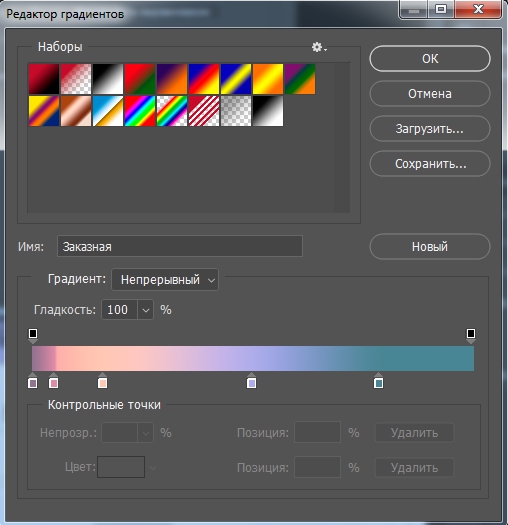This screenshot has width=508, height=525.
Task: Click the gradient bar to add a stop
Action: [x=253, y=358]
